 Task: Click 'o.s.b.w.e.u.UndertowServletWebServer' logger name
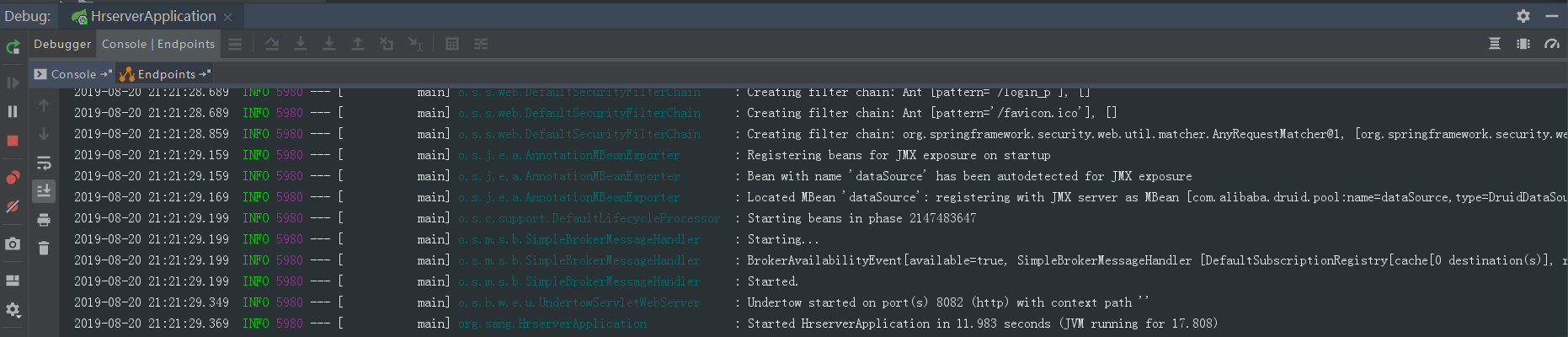579,302
